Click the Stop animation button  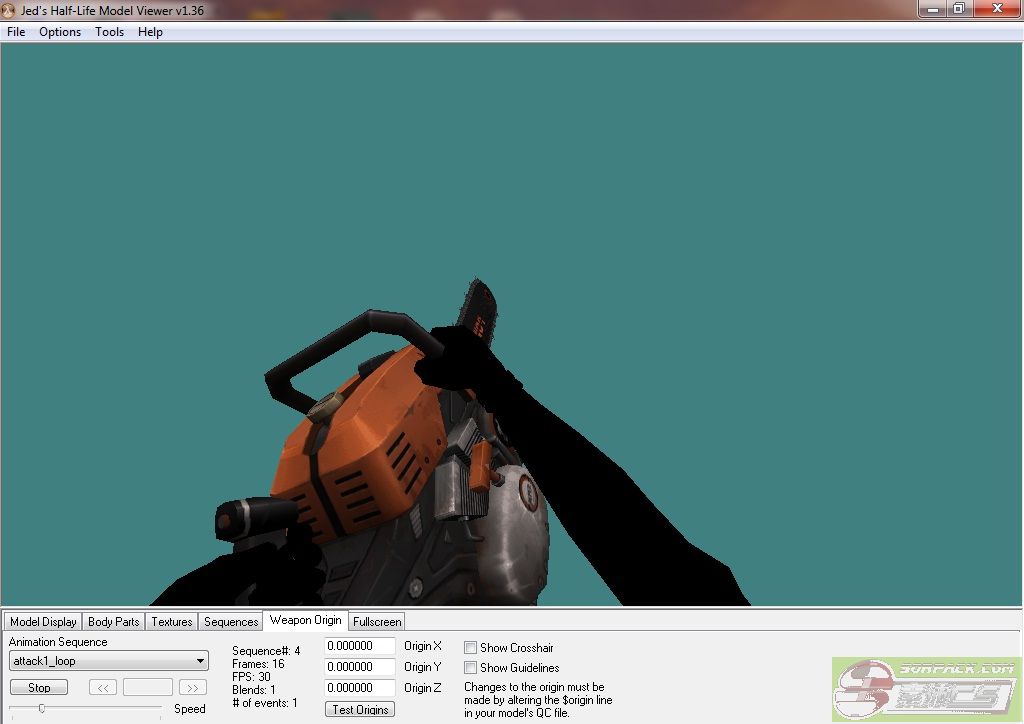coord(39,687)
